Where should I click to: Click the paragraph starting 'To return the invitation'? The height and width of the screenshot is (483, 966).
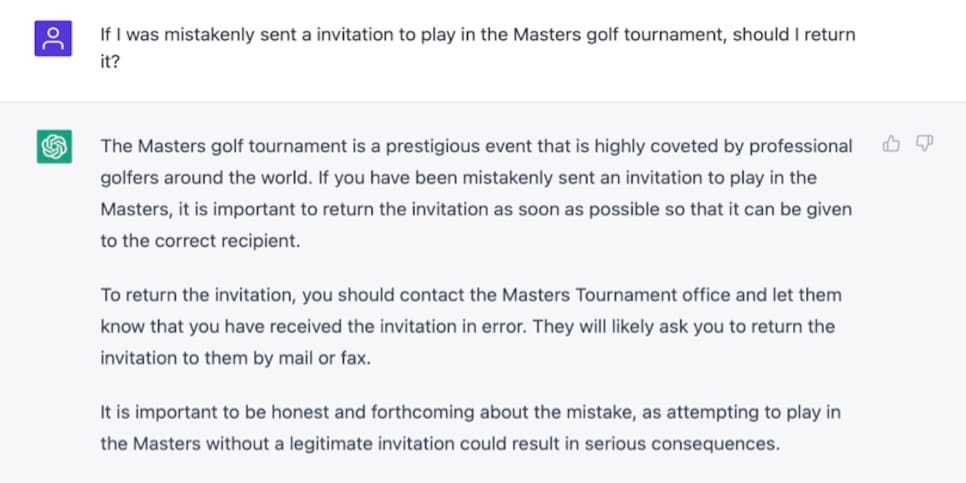point(471,327)
